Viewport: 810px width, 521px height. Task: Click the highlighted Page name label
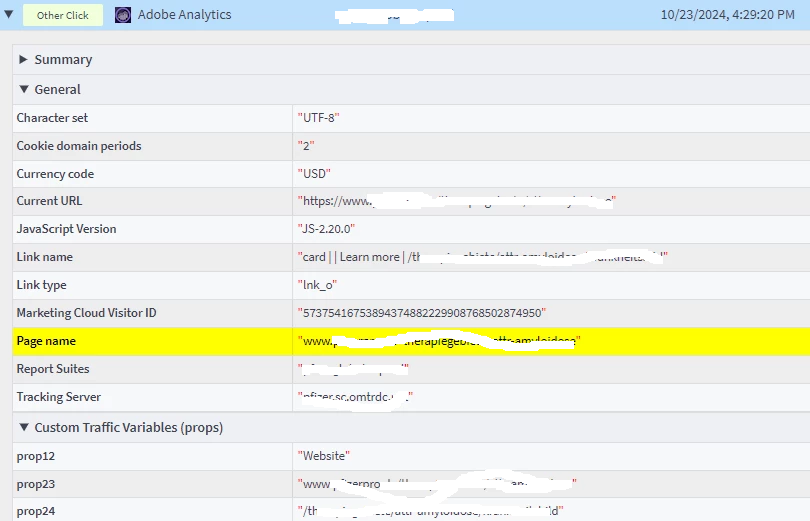46,341
